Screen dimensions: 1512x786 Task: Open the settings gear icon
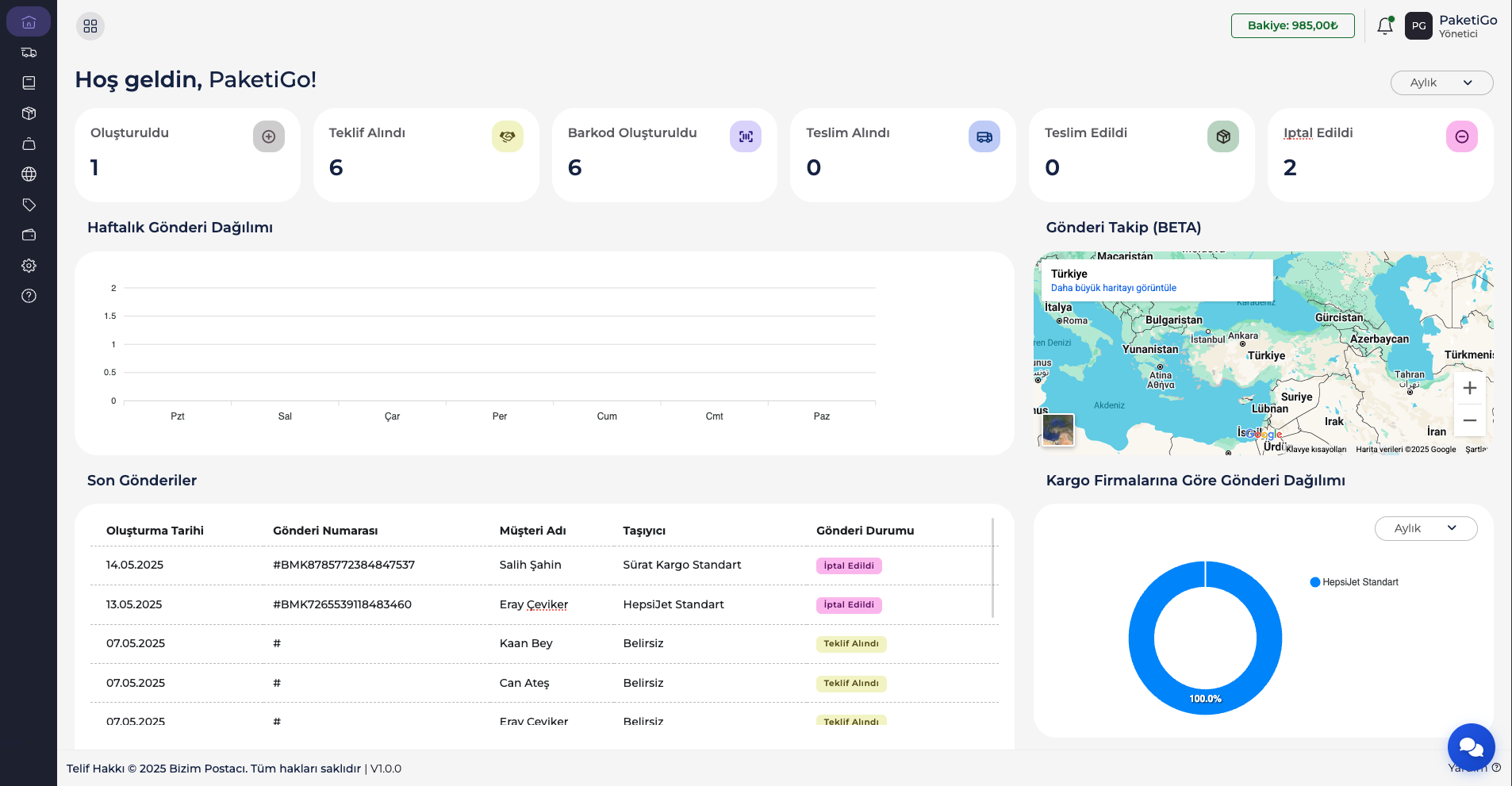coord(29,265)
